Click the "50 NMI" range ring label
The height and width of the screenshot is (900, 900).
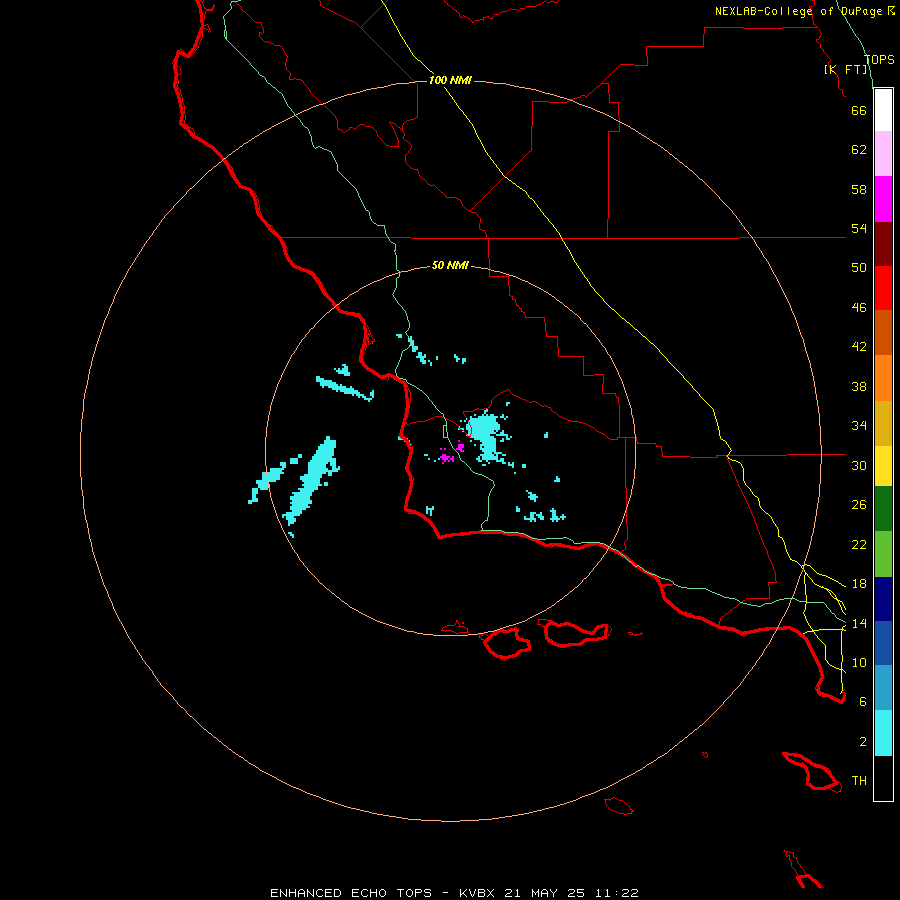pyautogui.click(x=450, y=265)
